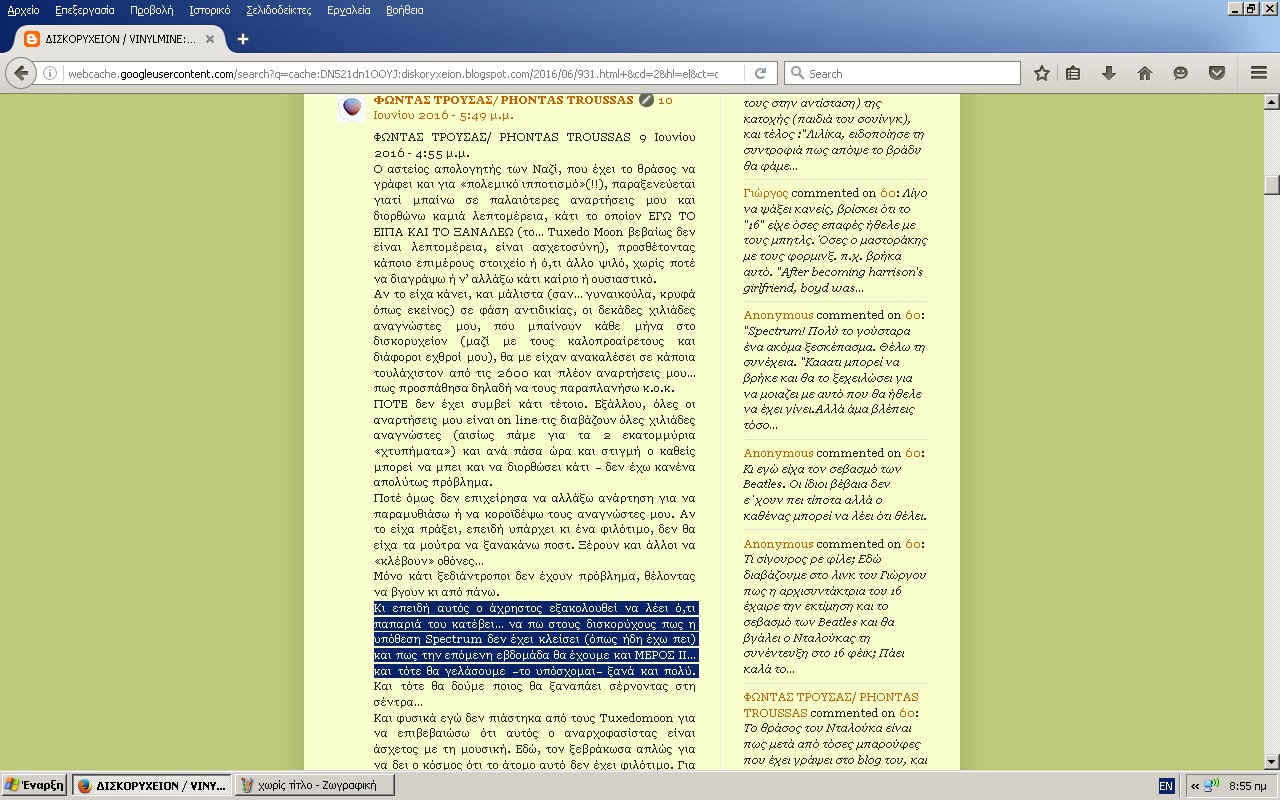Click the scrollbar down arrow
Viewport: 1280px width, 800px height.
1271,762
